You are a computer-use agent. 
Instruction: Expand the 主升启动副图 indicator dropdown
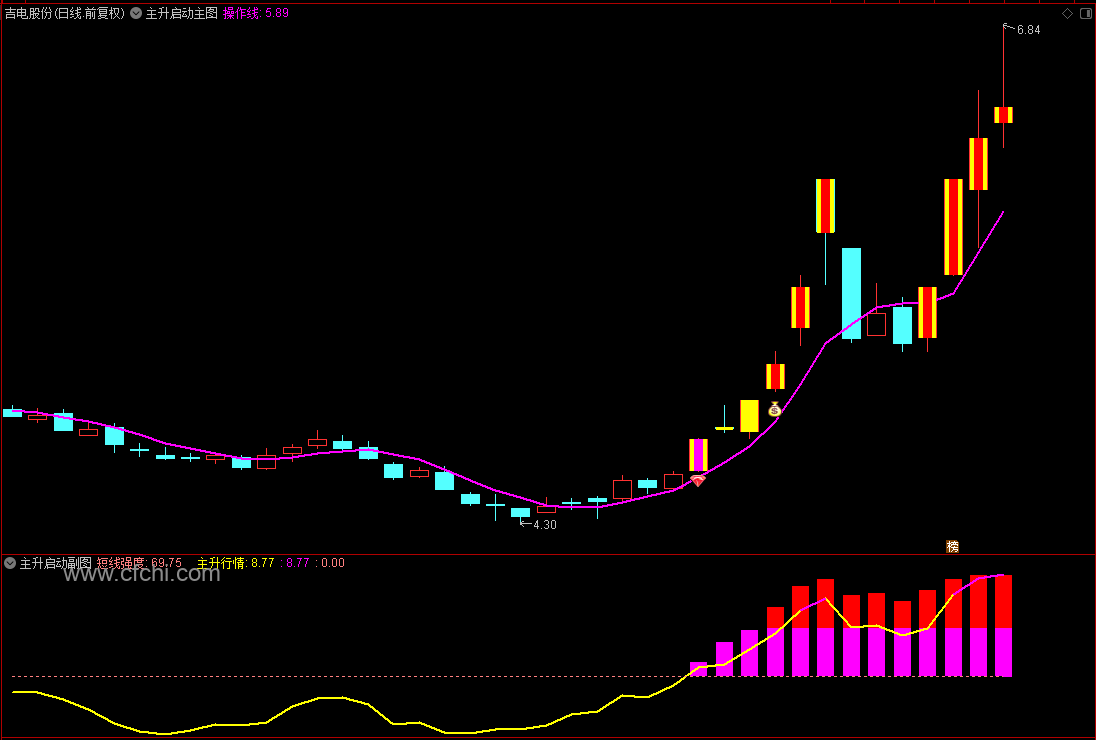10,563
